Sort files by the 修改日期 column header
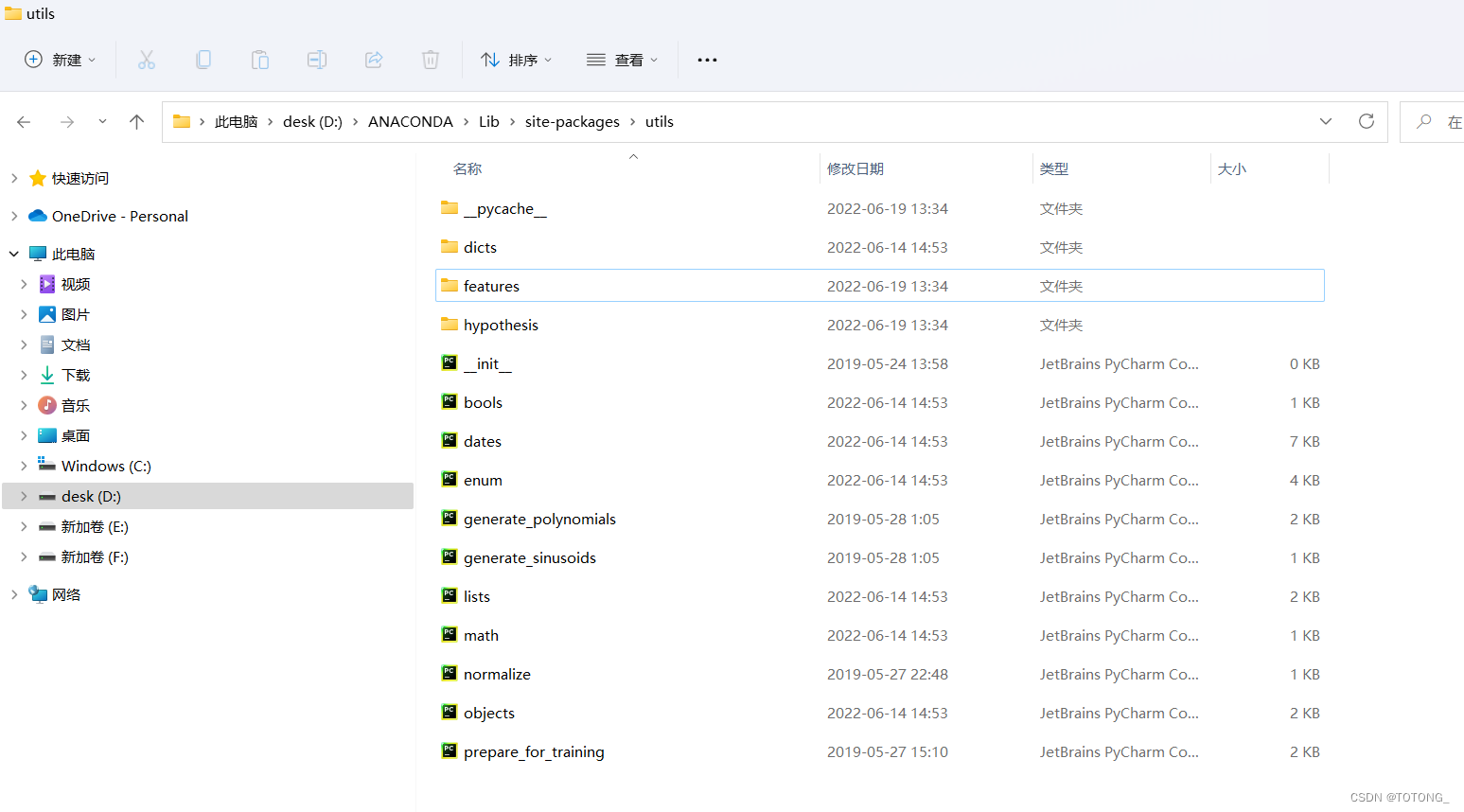The width and height of the screenshot is (1464, 812). [x=855, y=168]
